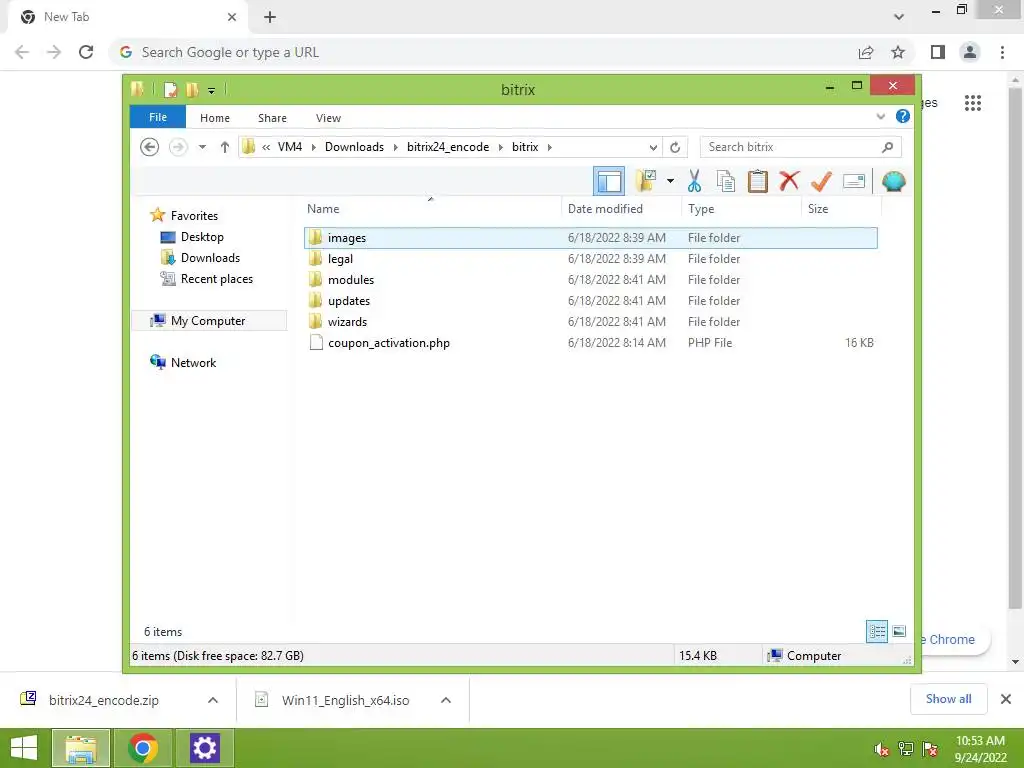Click the Explorer Forward navigation arrow
Screen dimensions: 1024x768
click(178, 147)
